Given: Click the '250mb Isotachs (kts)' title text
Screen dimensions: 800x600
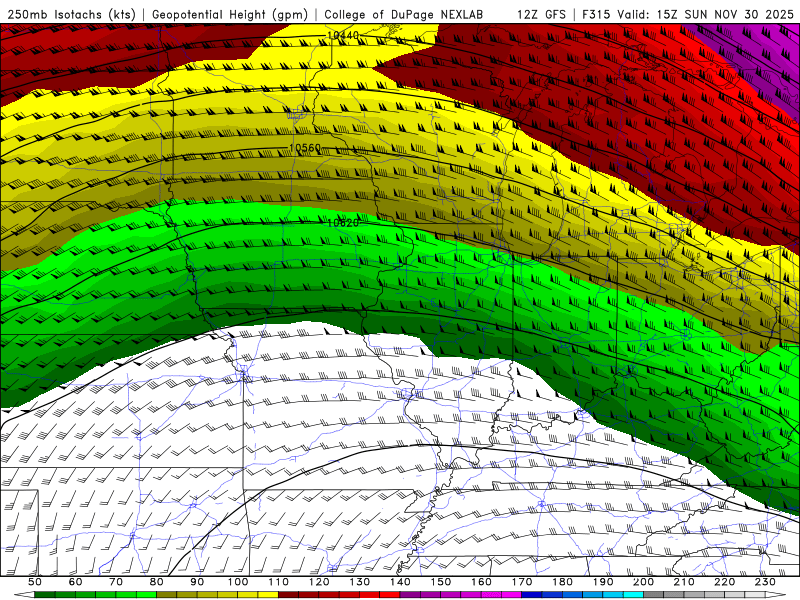Looking at the screenshot, I should [71, 15].
